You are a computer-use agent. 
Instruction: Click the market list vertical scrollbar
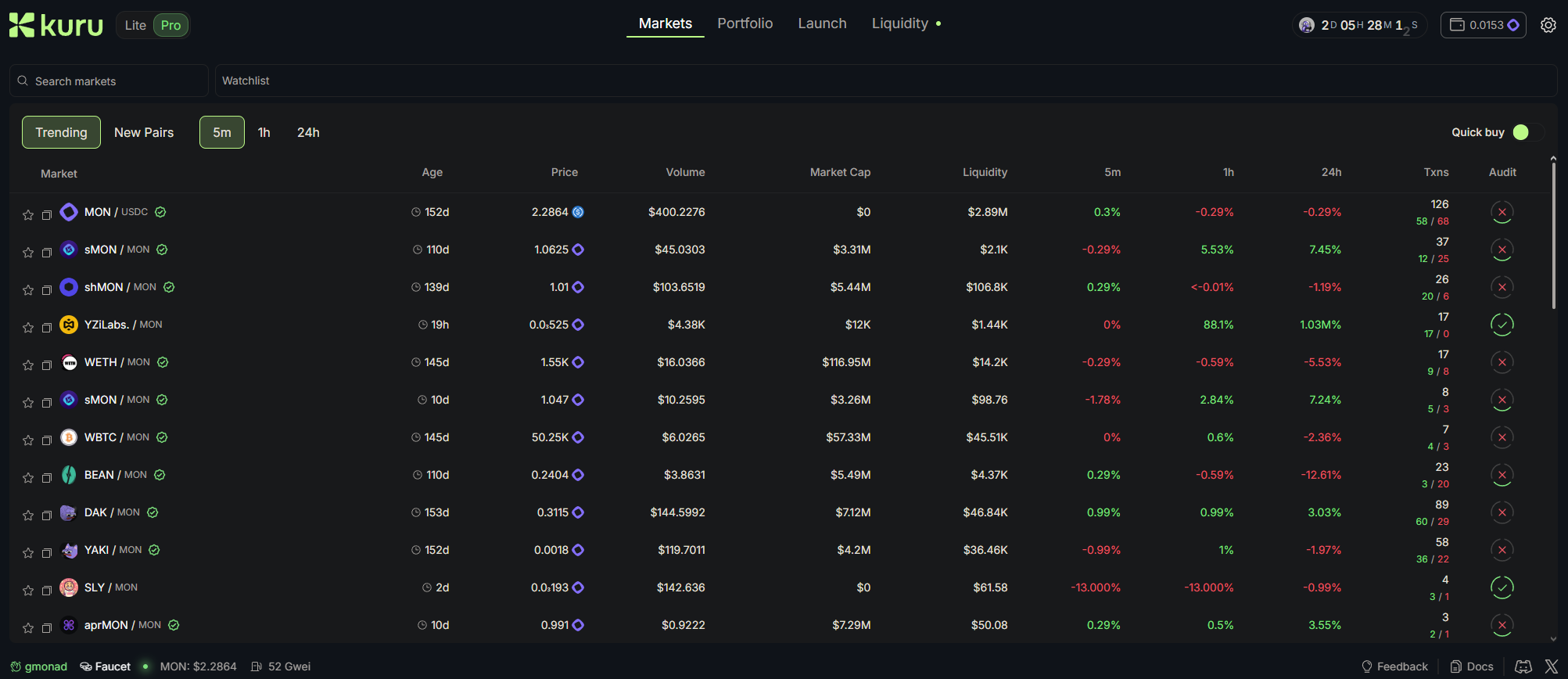coord(1553,235)
